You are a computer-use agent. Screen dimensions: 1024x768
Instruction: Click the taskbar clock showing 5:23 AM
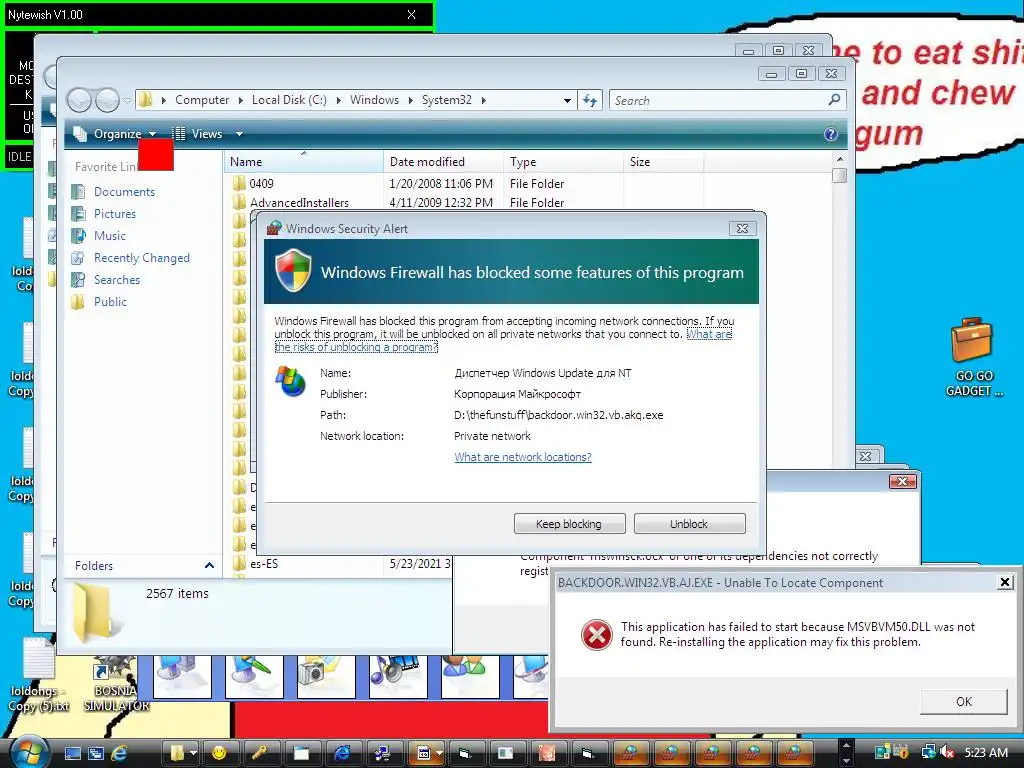click(x=986, y=753)
